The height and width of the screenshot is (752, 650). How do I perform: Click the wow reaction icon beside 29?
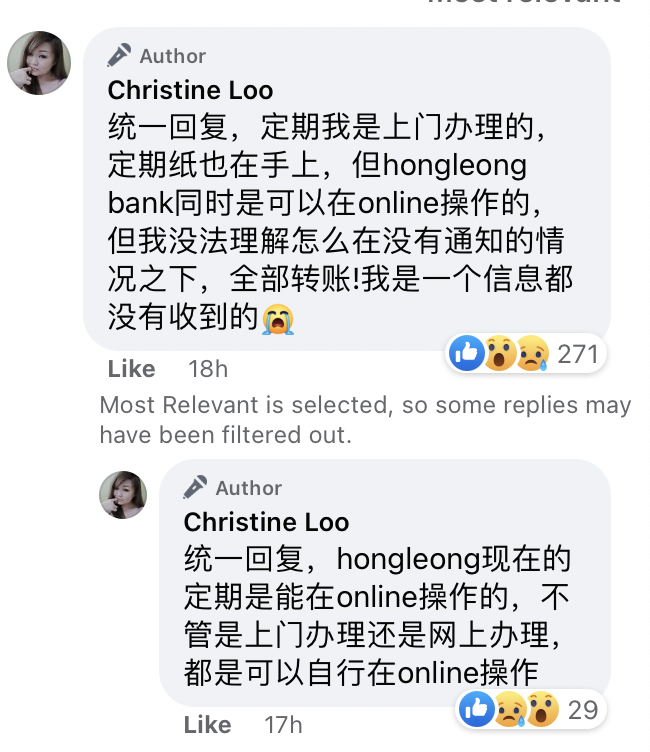pyautogui.click(x=541, y=708)
